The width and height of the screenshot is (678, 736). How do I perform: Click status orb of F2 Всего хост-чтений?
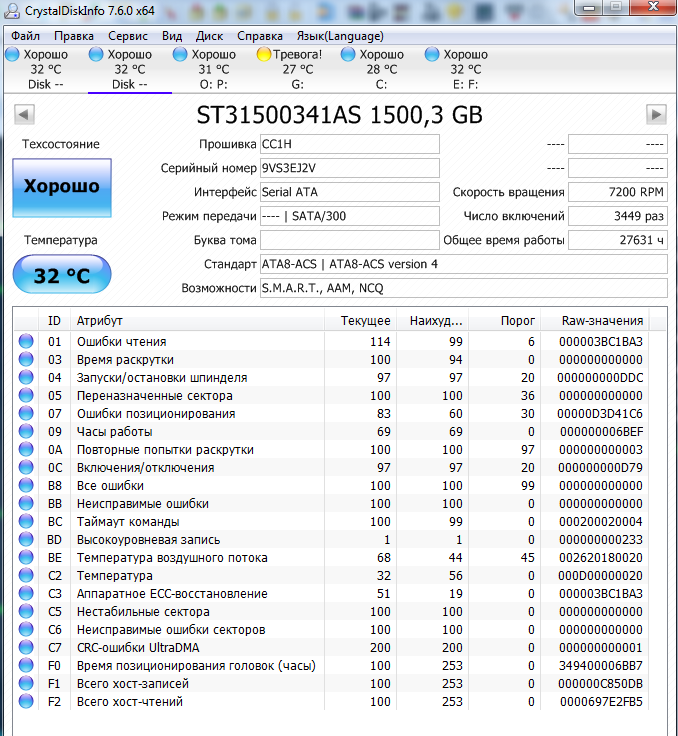(x=26, y=701)
